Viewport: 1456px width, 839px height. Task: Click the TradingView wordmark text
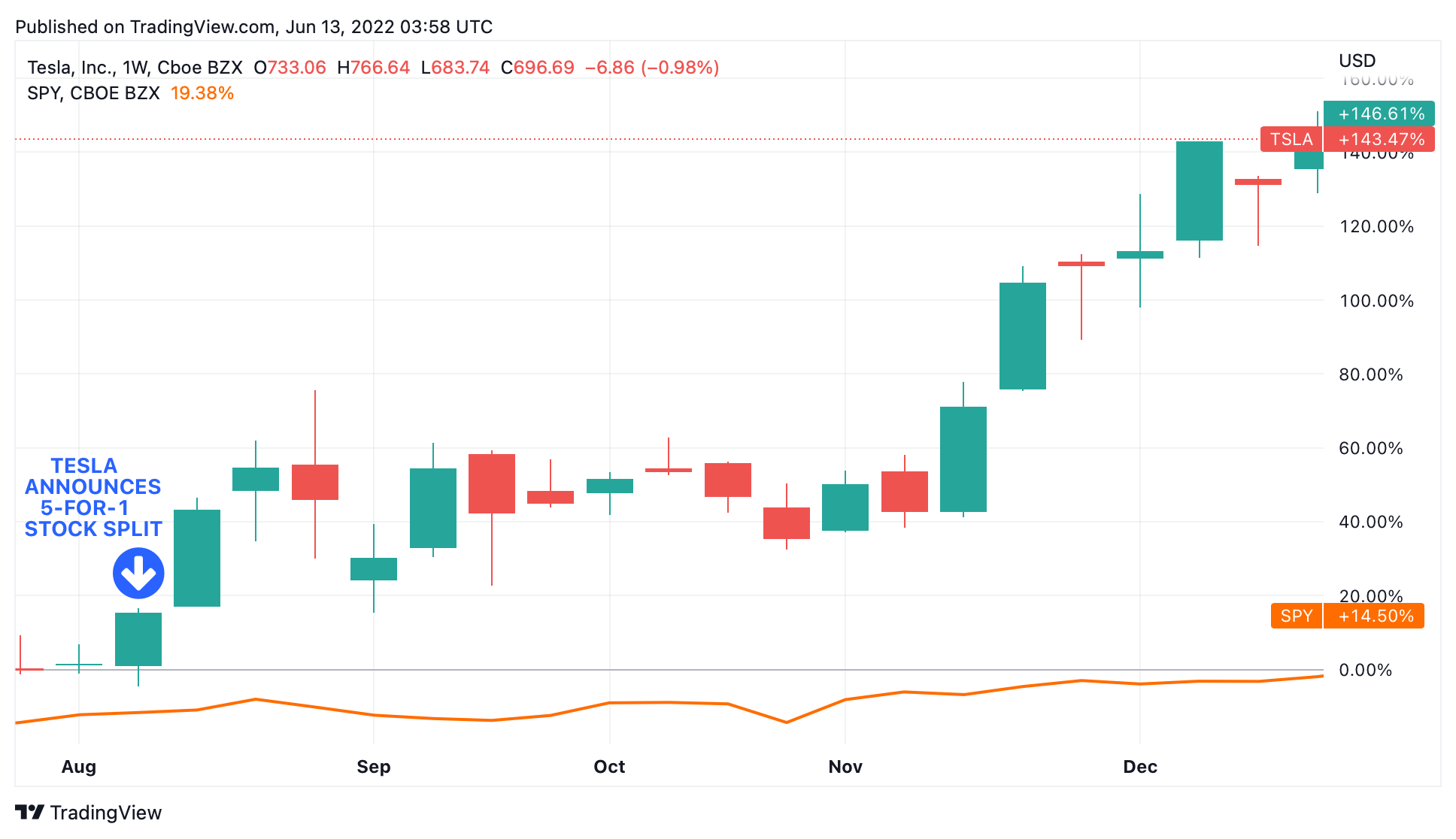click(x=106, y=813)
